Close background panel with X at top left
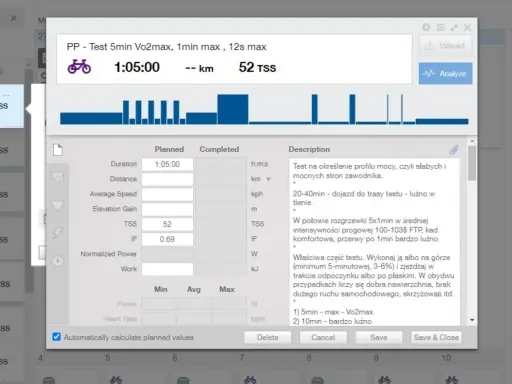The image size is (512, 384). 14,18
